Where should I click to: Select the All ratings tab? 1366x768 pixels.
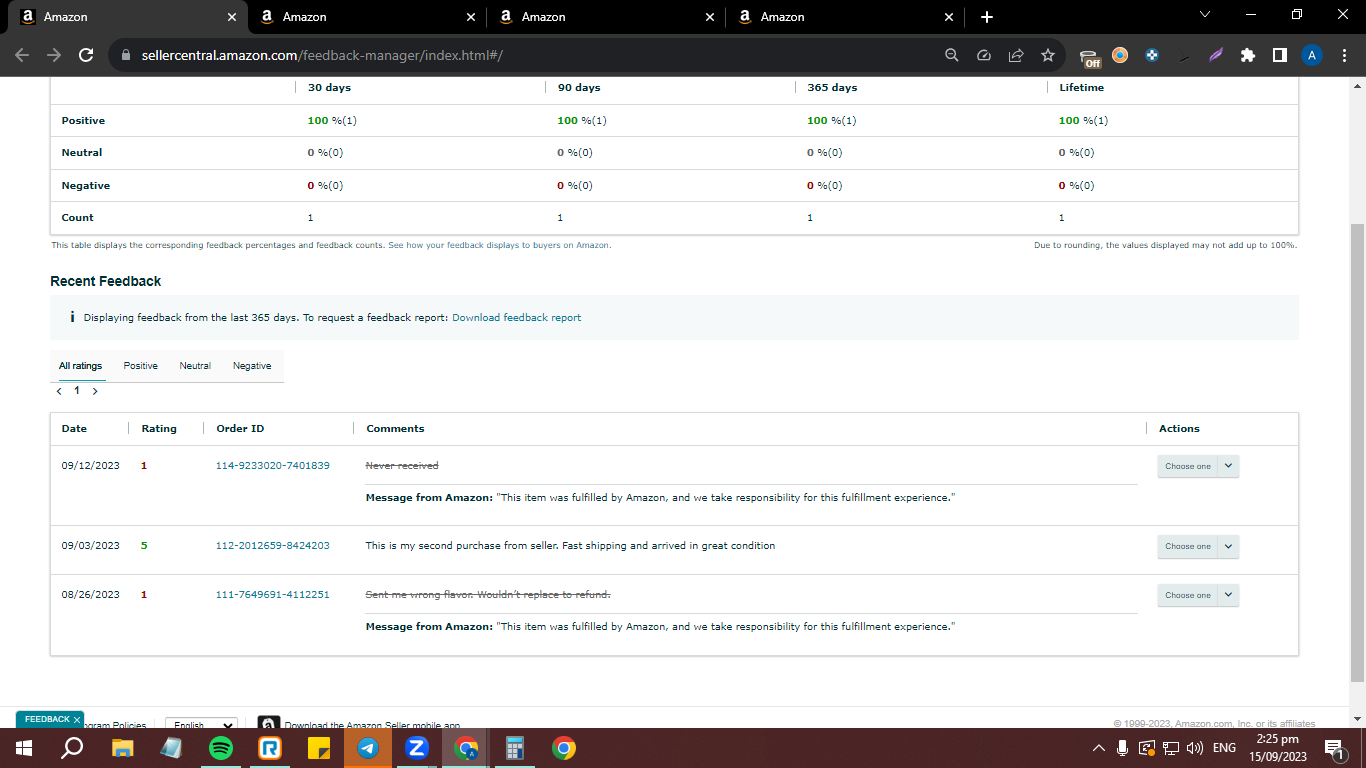[80, 366]
